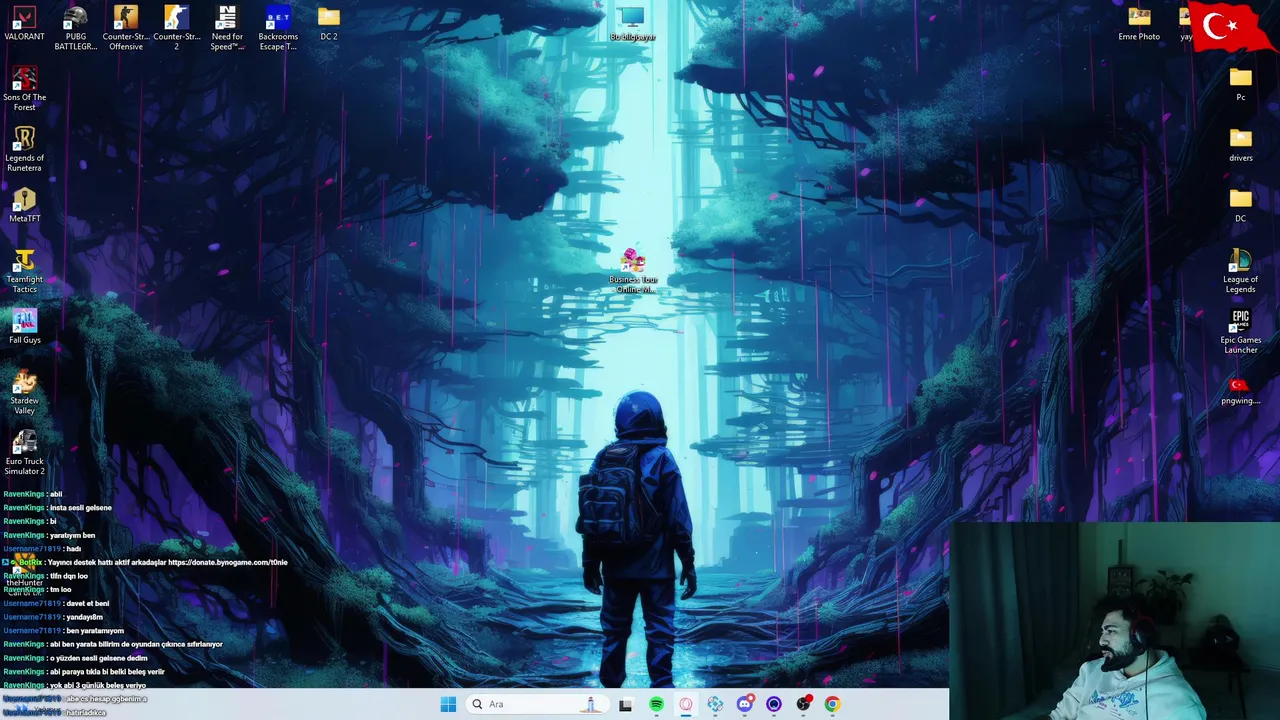
Task: Open OBS Studio from the taskbar
Action: click(x=803, y=704)
